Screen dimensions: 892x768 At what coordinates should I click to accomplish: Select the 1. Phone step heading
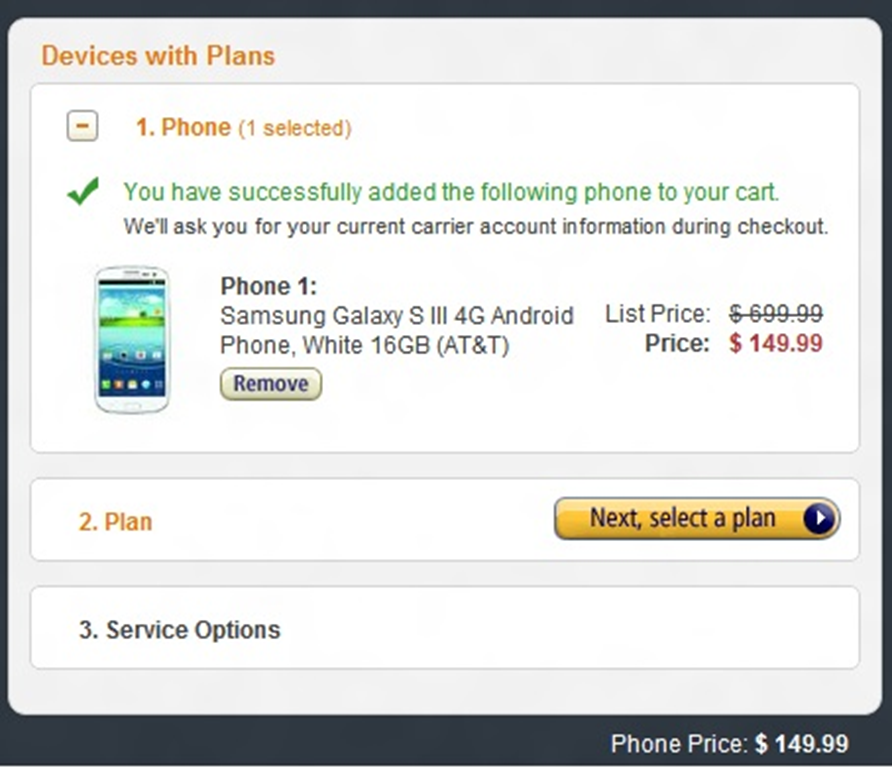[183, 128]
